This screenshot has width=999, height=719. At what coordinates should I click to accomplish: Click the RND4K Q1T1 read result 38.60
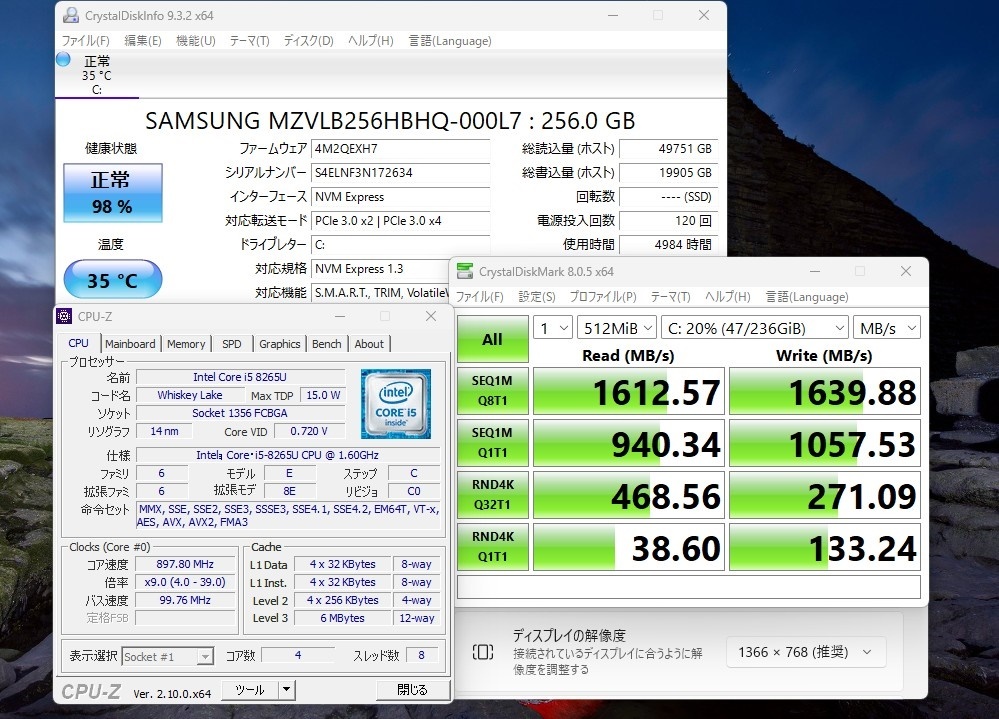629,547
